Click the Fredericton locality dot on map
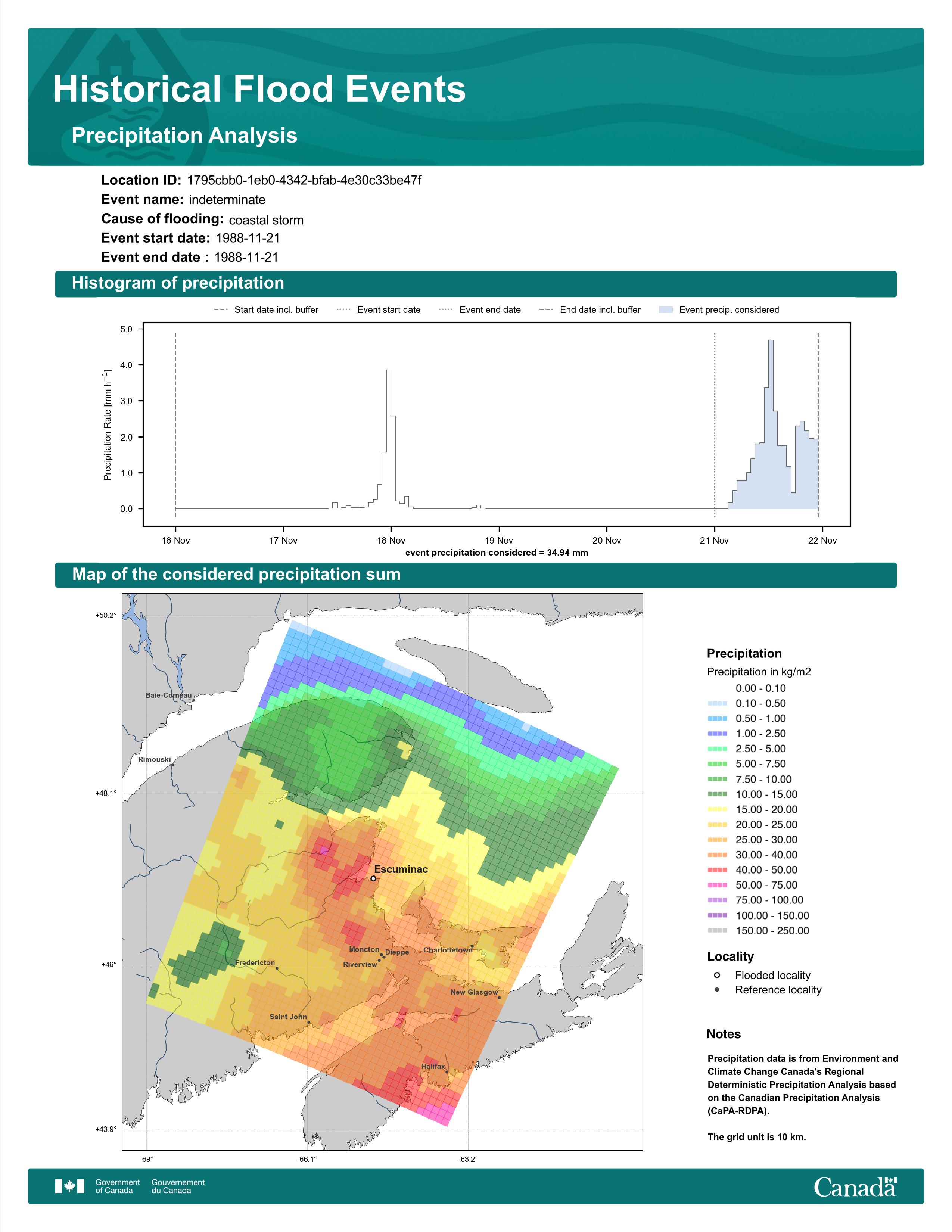952x1232 pixels. point(276,968)
